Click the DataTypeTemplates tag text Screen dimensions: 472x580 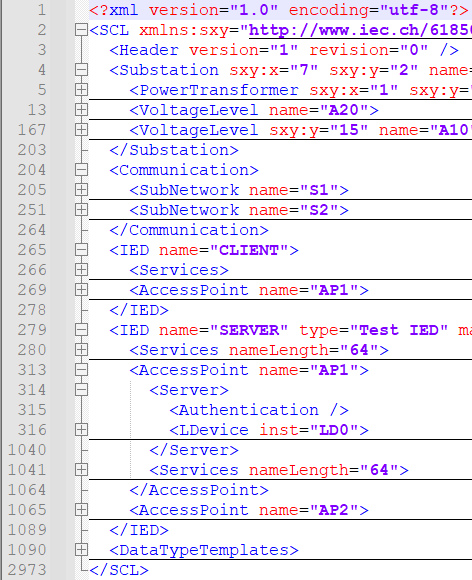pos(204,550)
